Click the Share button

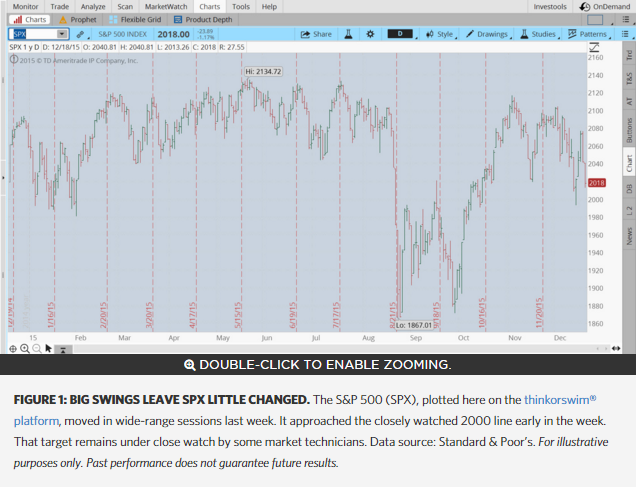[316, 34]
